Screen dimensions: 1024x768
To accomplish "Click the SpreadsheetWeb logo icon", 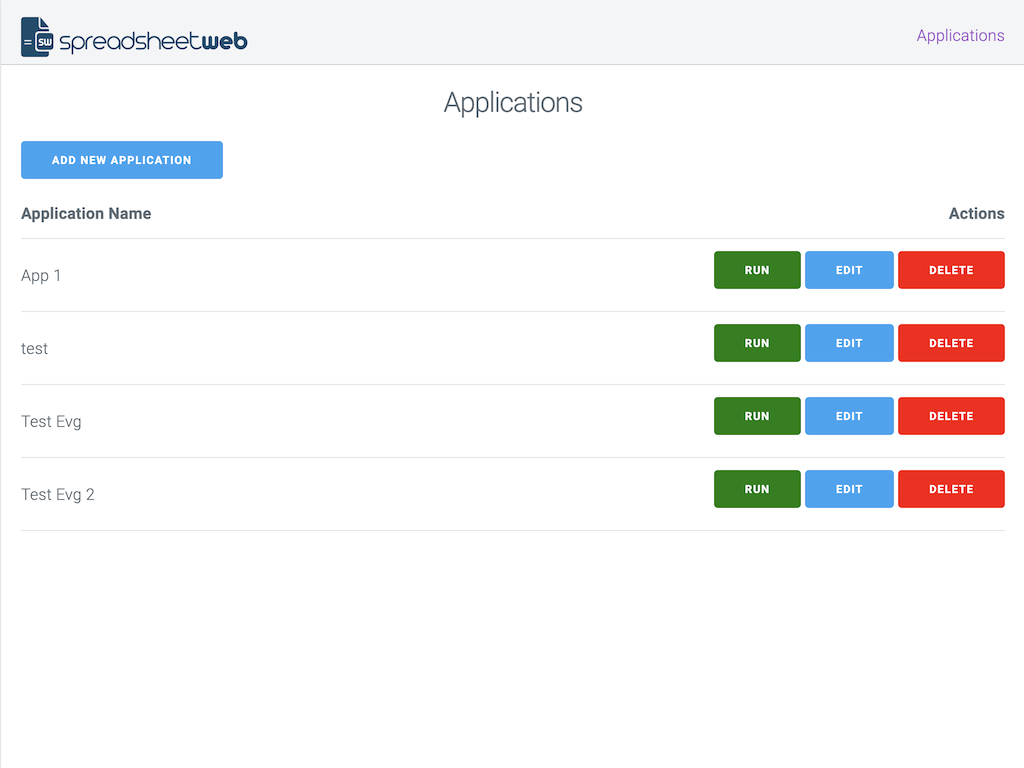I will 37,37.
